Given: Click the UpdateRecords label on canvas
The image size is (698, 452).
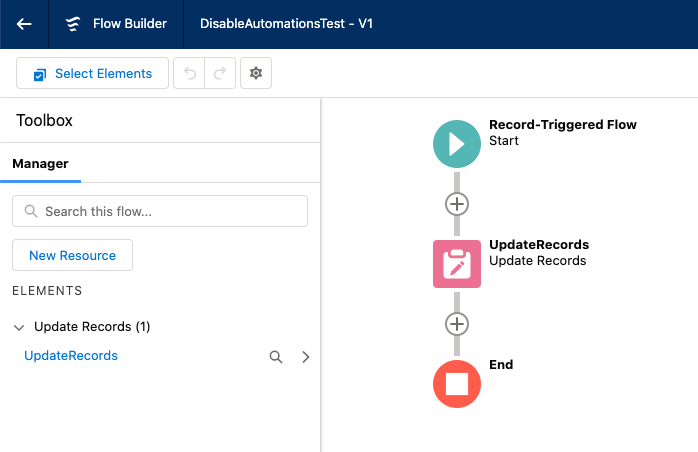Looking at the screenshot, I should pos(539,244).
